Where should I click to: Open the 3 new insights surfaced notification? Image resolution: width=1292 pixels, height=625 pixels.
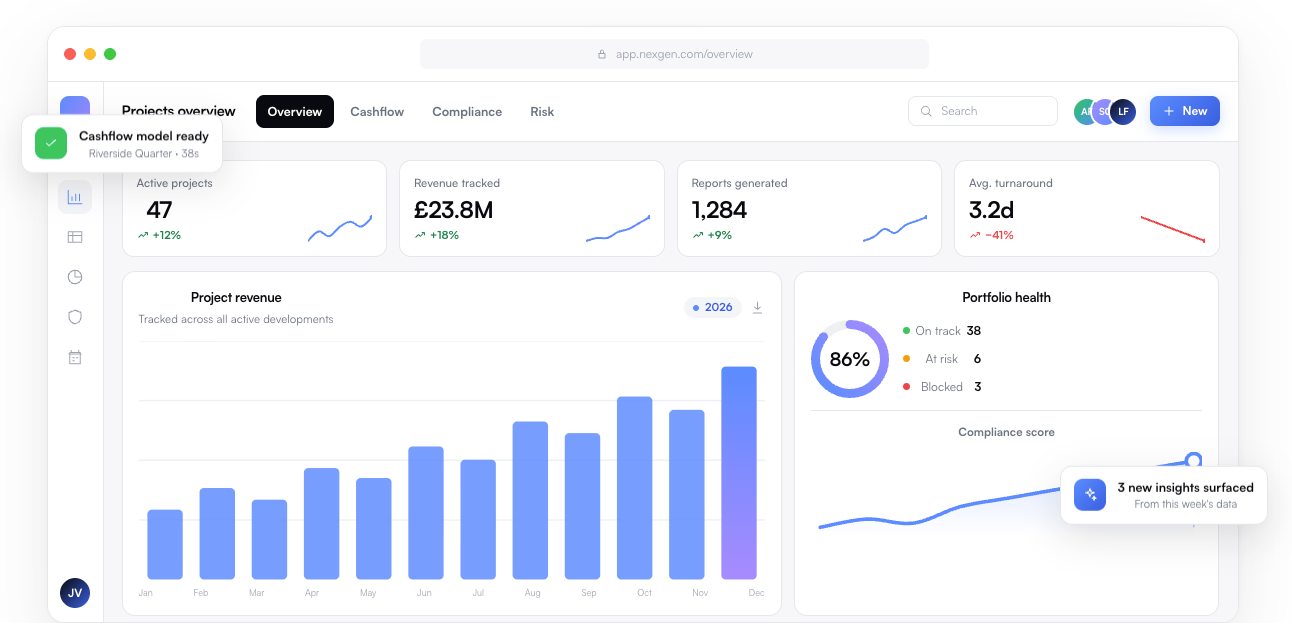pyautogui.click(x=1164, y=495)
